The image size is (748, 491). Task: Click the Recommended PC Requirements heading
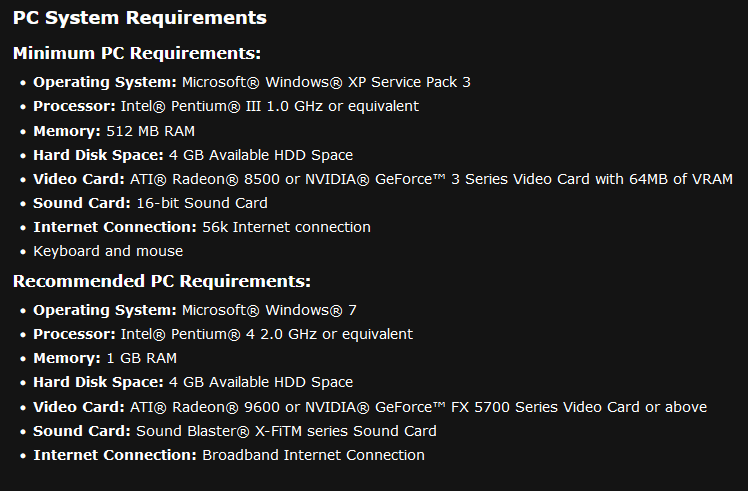(x=162, y=281)
